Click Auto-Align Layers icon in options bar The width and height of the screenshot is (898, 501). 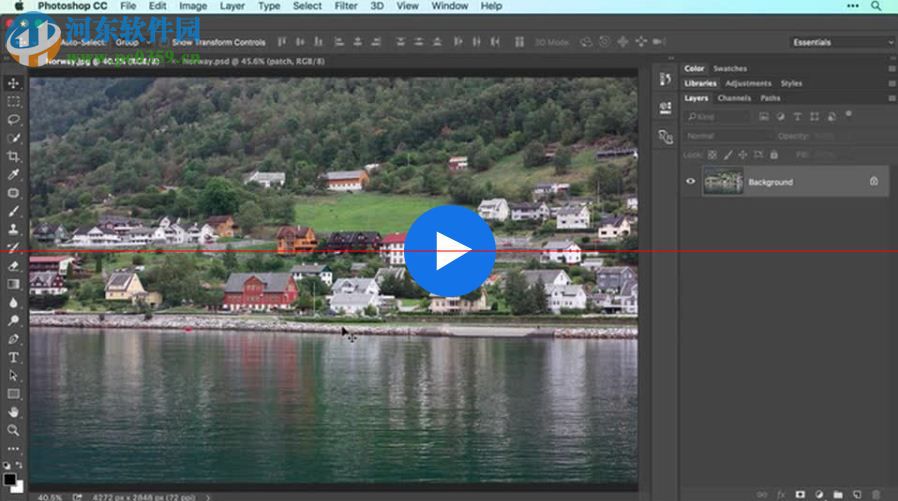tap(519, 42)
